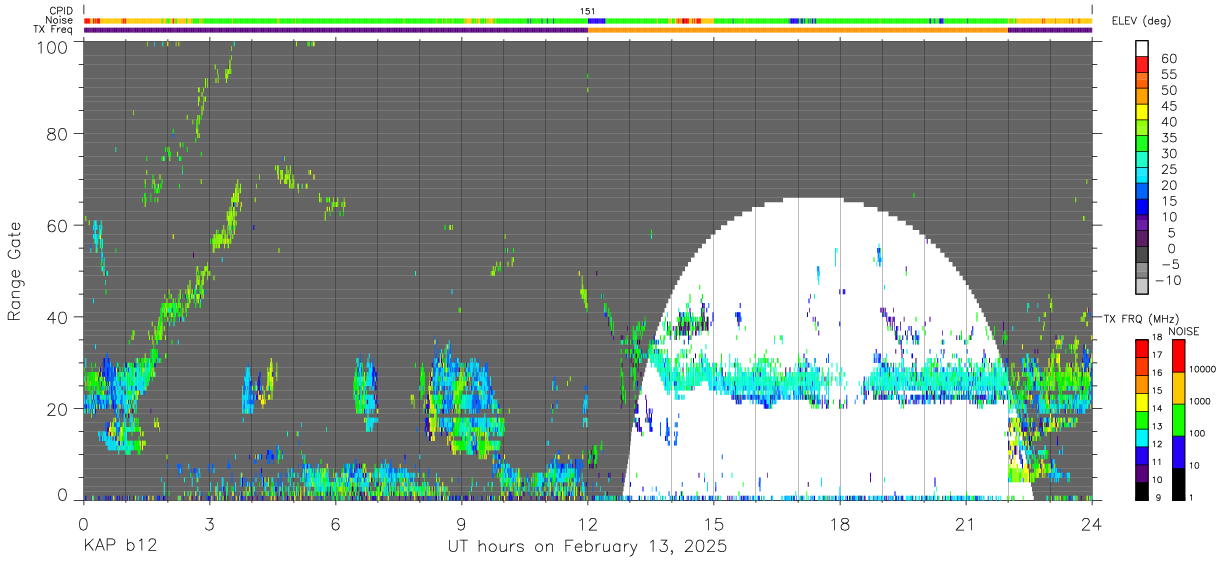
Task: Click the blue noise marker just after 12 UT
Action: point(595,20)
